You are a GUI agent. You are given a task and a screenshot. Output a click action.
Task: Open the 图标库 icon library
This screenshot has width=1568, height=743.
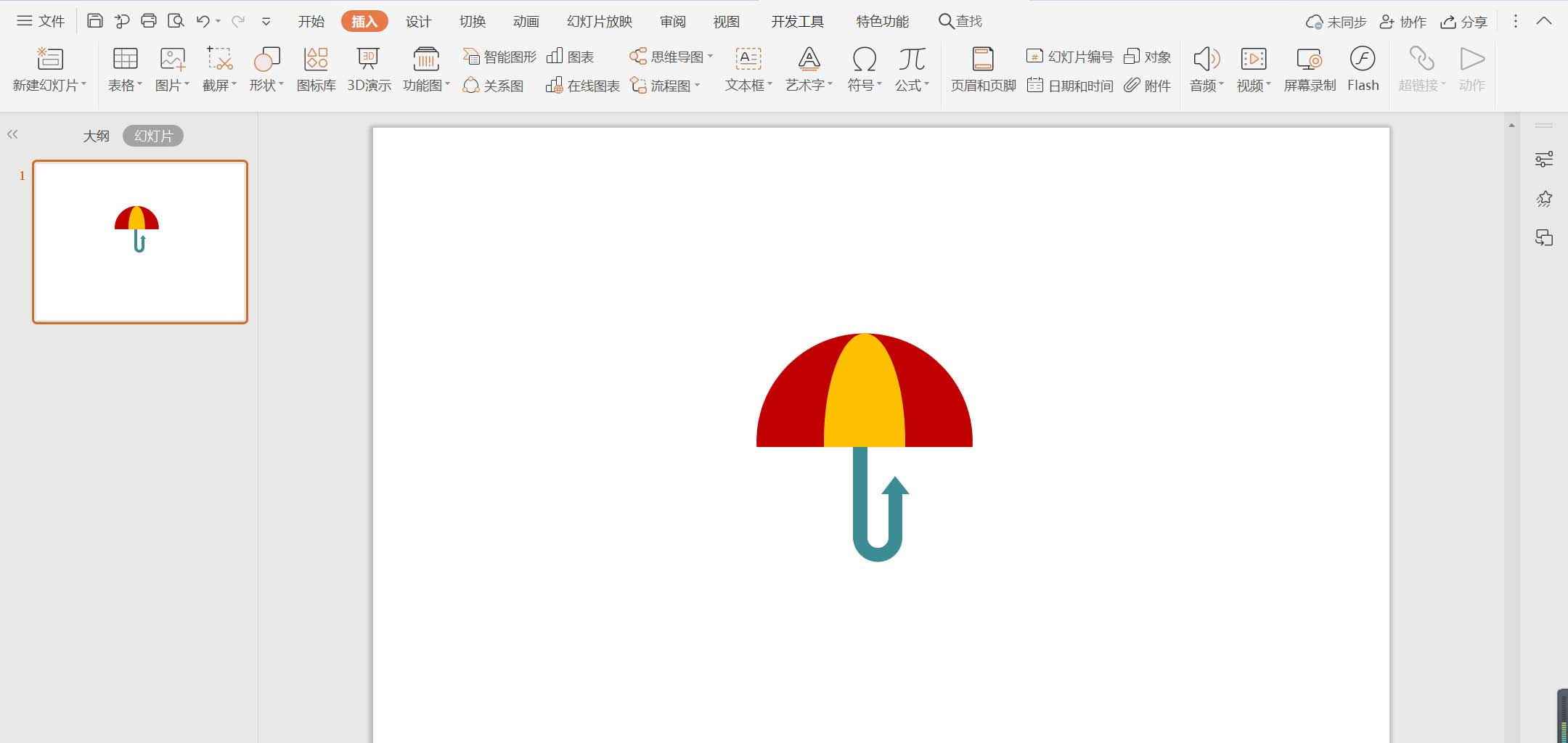315,69
